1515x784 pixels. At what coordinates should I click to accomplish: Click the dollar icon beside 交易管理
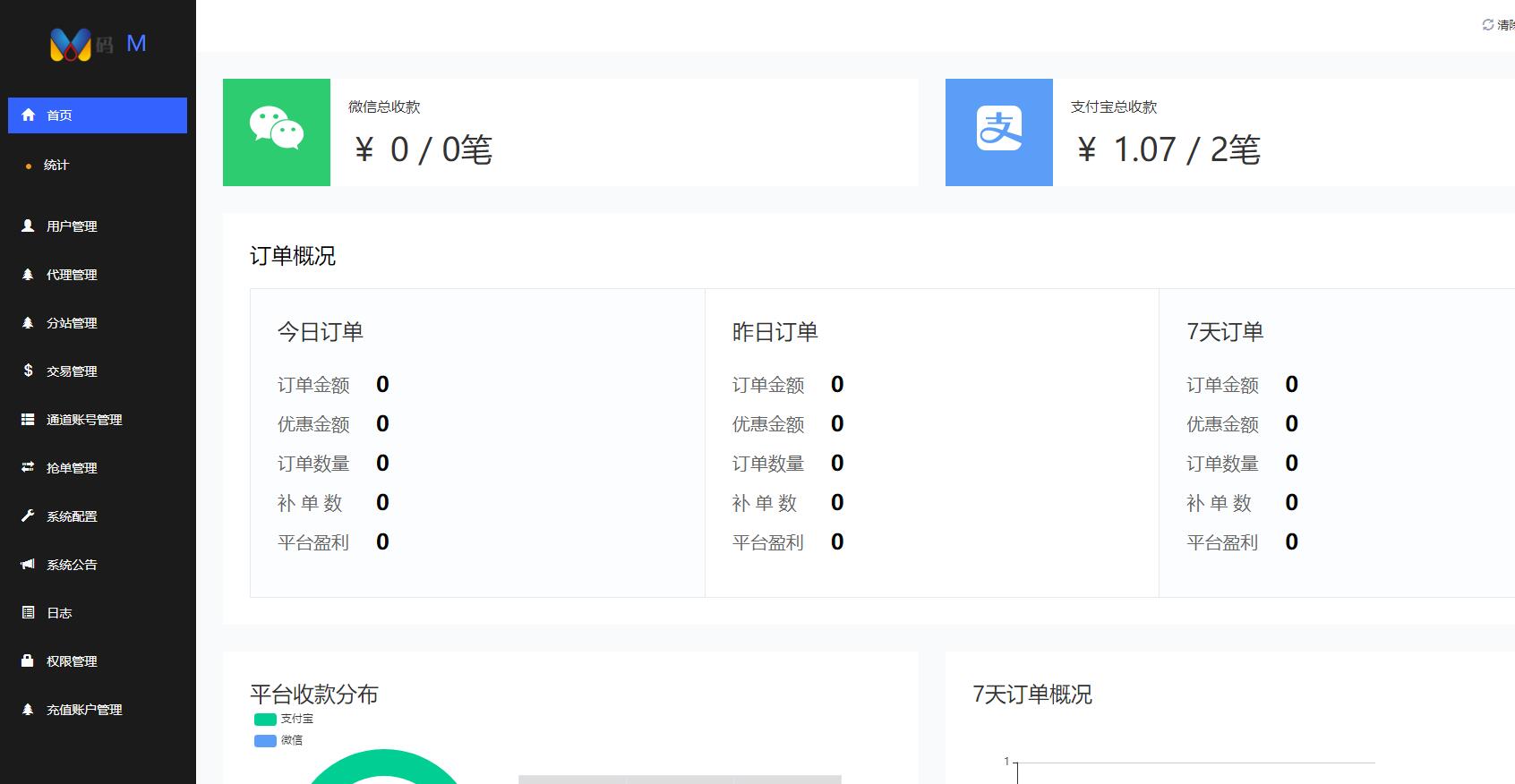[28, 371]
